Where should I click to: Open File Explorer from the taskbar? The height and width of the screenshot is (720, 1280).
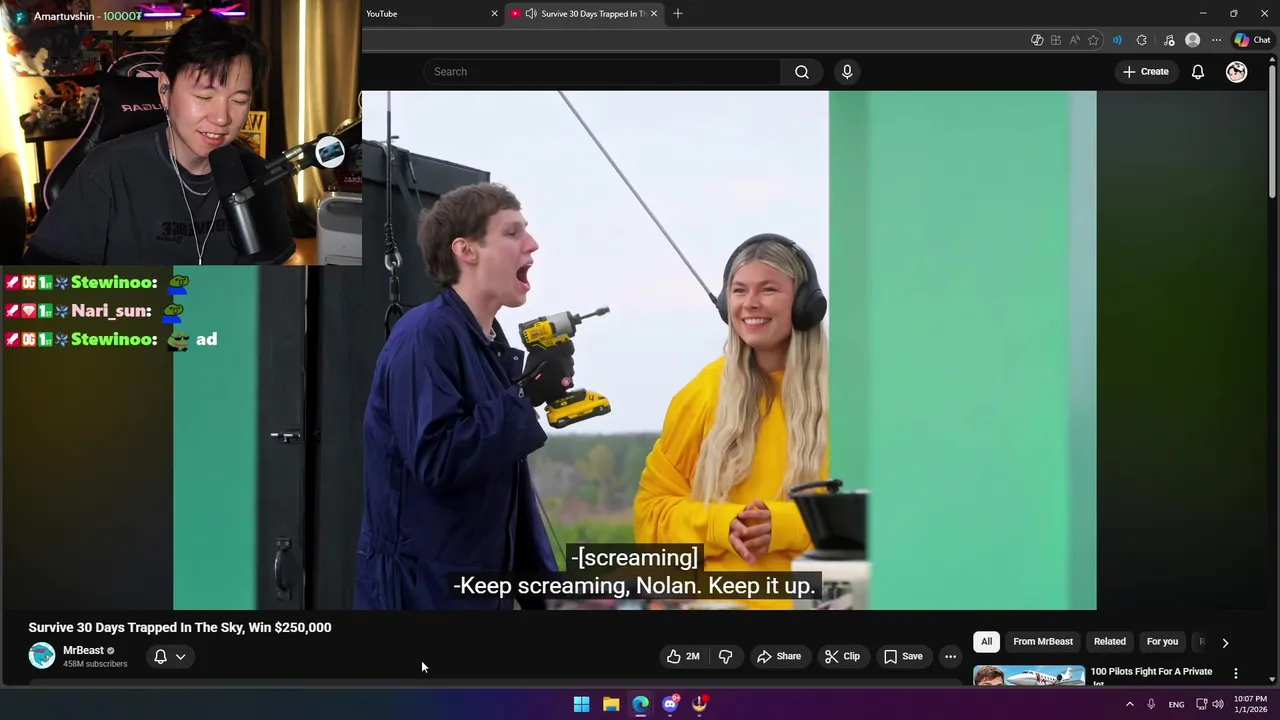611,704
